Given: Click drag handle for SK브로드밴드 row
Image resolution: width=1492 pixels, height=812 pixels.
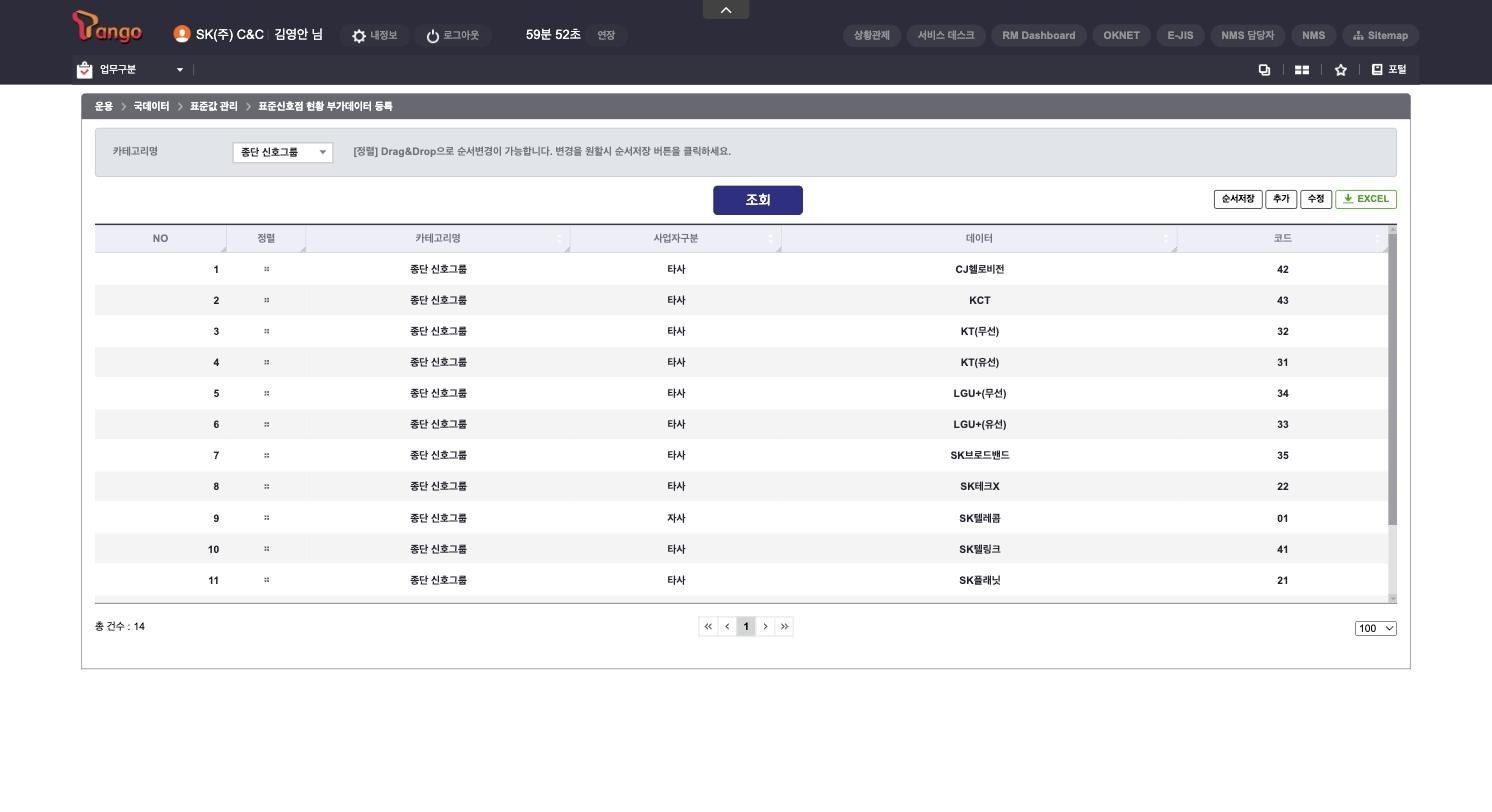Looking at the screenshot, I should point(266,455).
